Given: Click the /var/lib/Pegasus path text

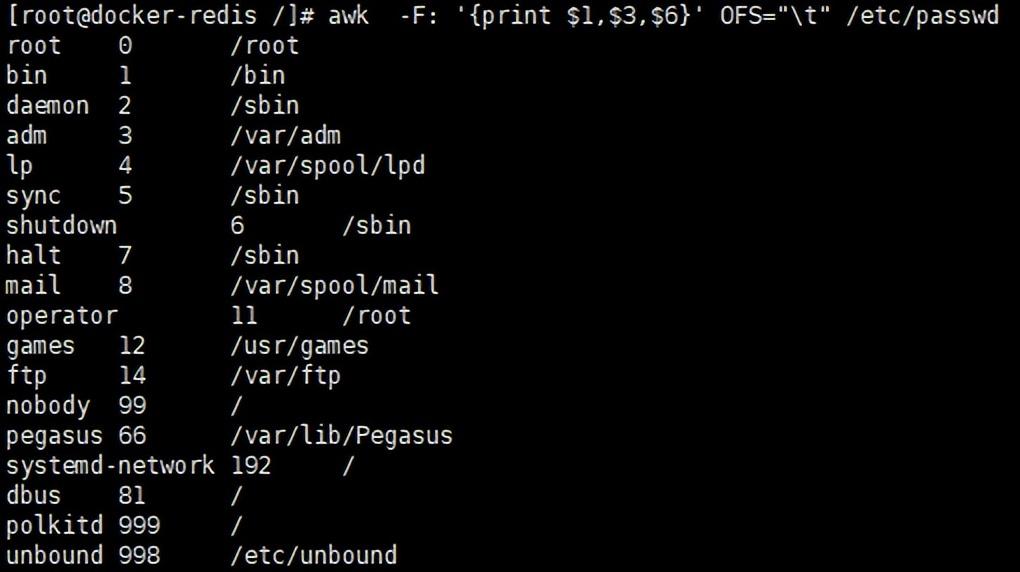Looking at the screenshot, I should tap(342, 436).
